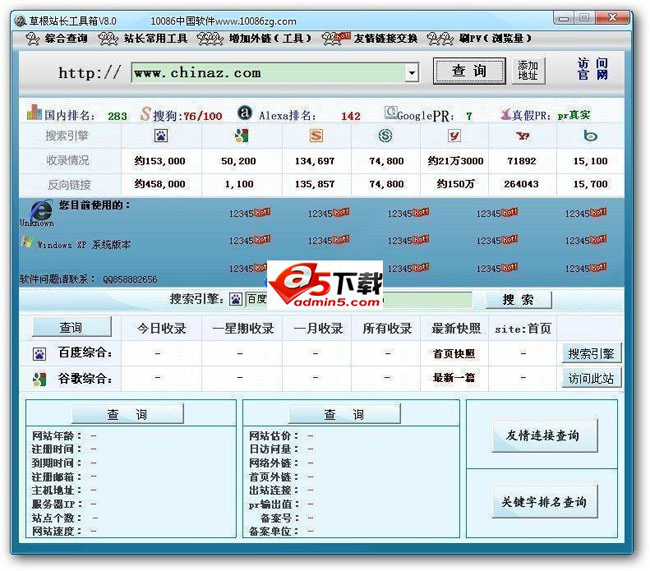
Task: Click the 最新快照 column header
Action: coord(456,329)
